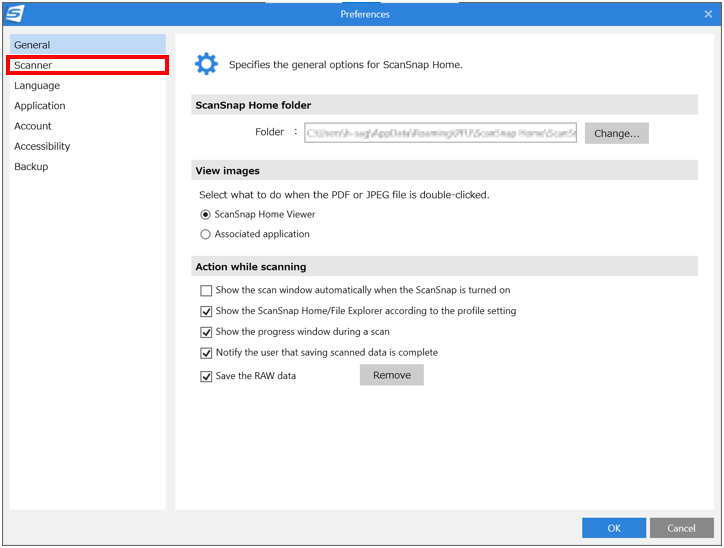The width and height of the screenshot is (724, 548).
Task: Click the ScanSnap logo icon in title bar
Action: [x=14, y=13]
